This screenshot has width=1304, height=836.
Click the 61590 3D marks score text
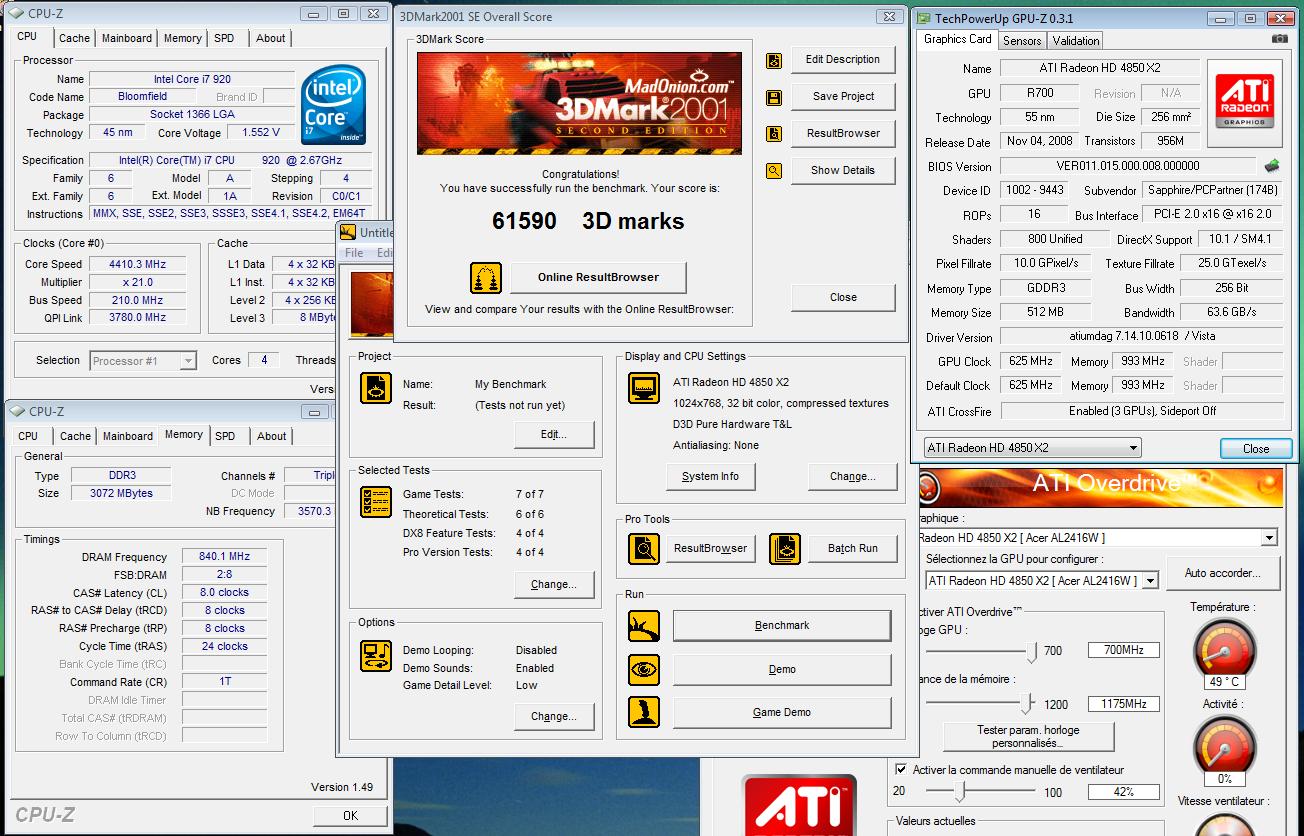click(x=588, y=222)
